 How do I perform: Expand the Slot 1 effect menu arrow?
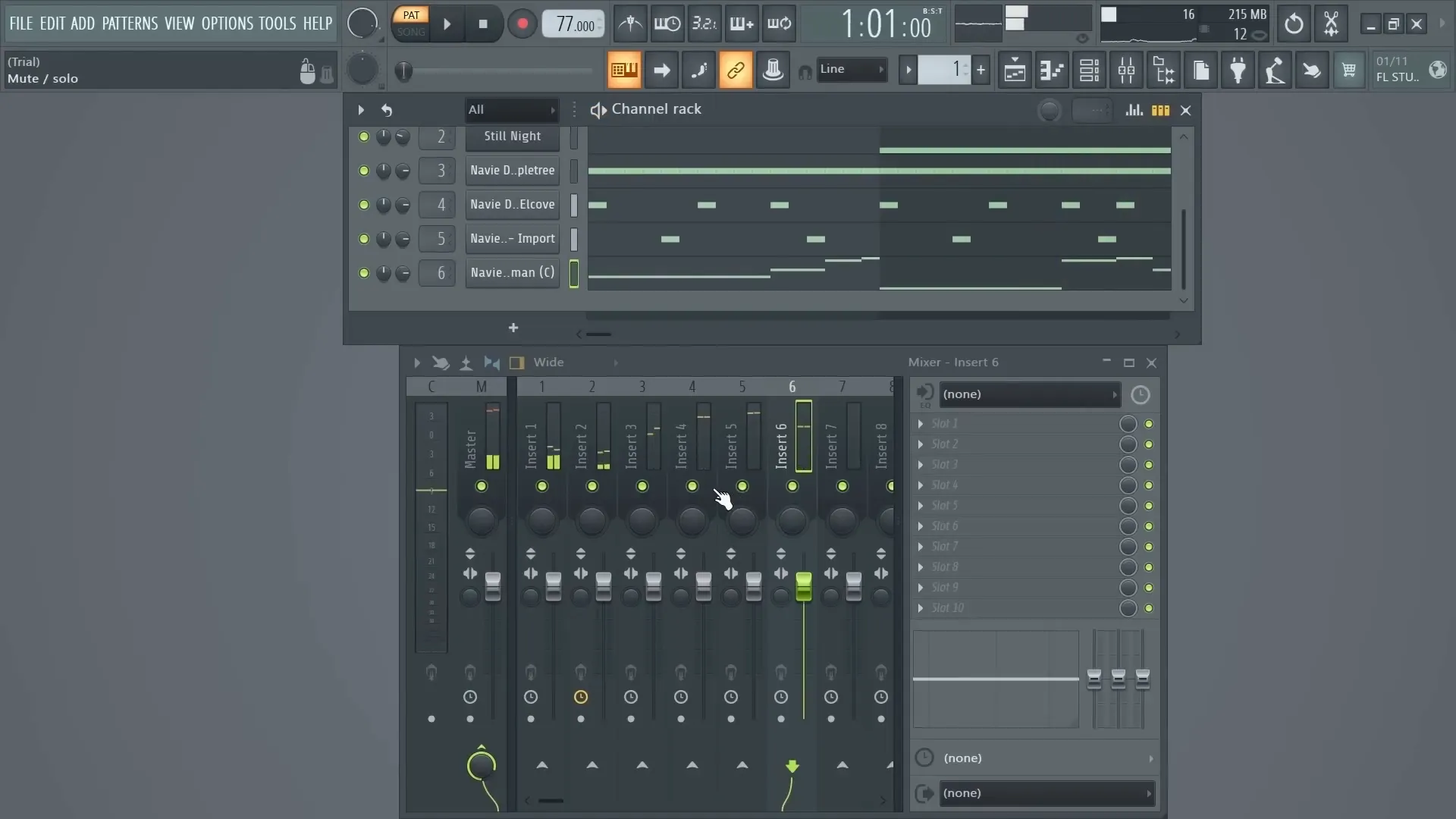(x=921, y=424)
